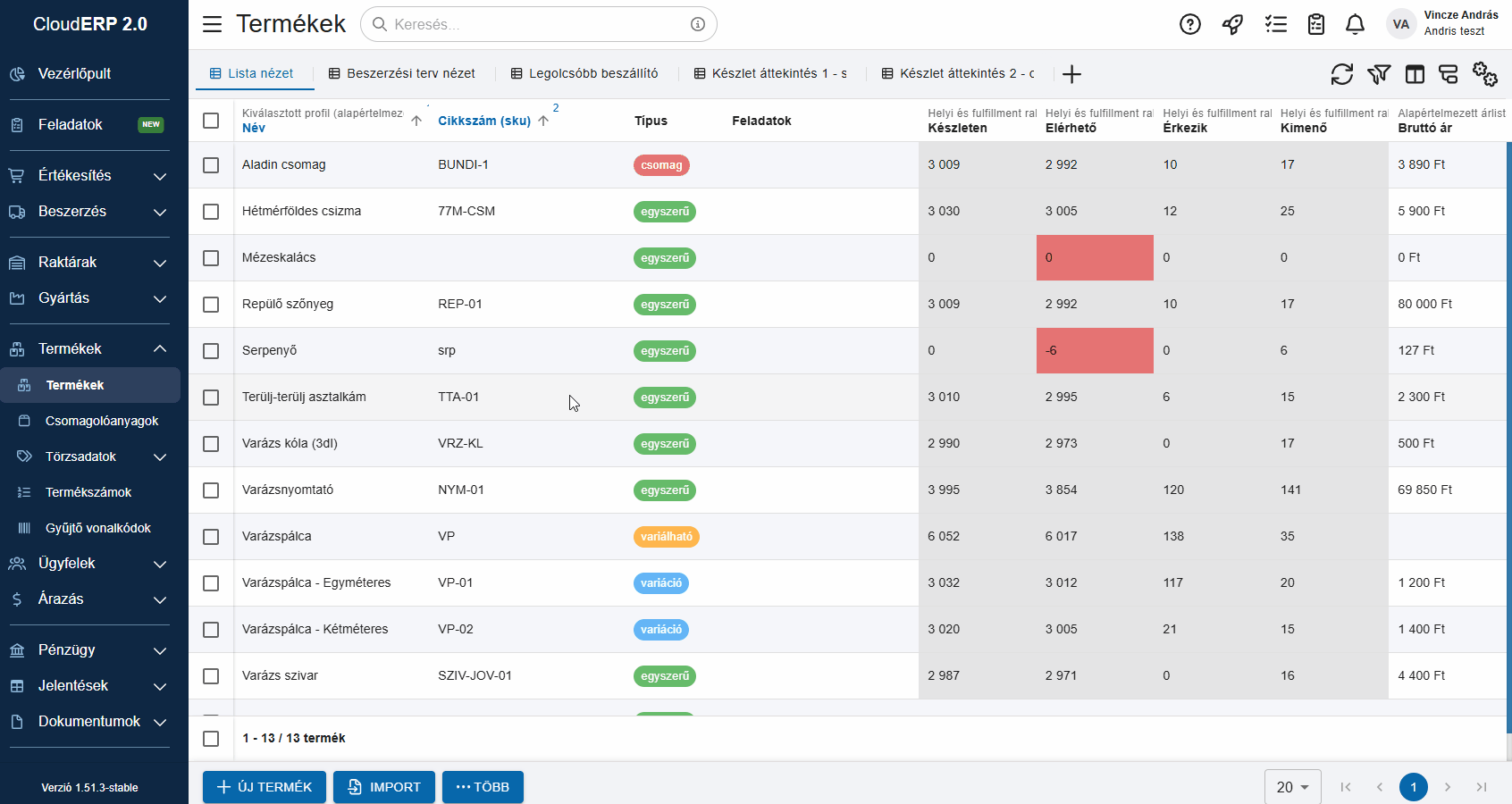Open the rocket icon in header
Image resolution: width=1512 pixels, height=804 pixels.
point(1232,24)
